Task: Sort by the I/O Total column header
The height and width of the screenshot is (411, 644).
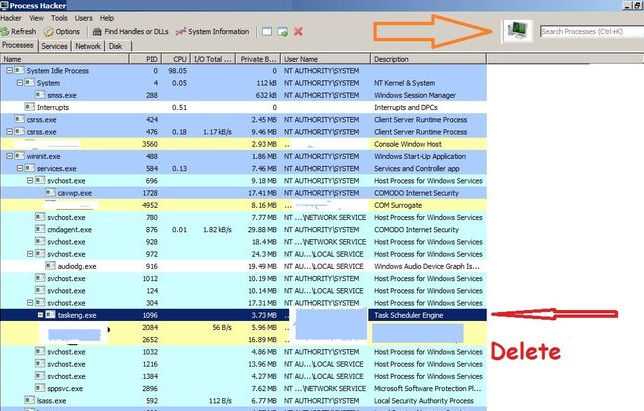Action: (213, 59)
